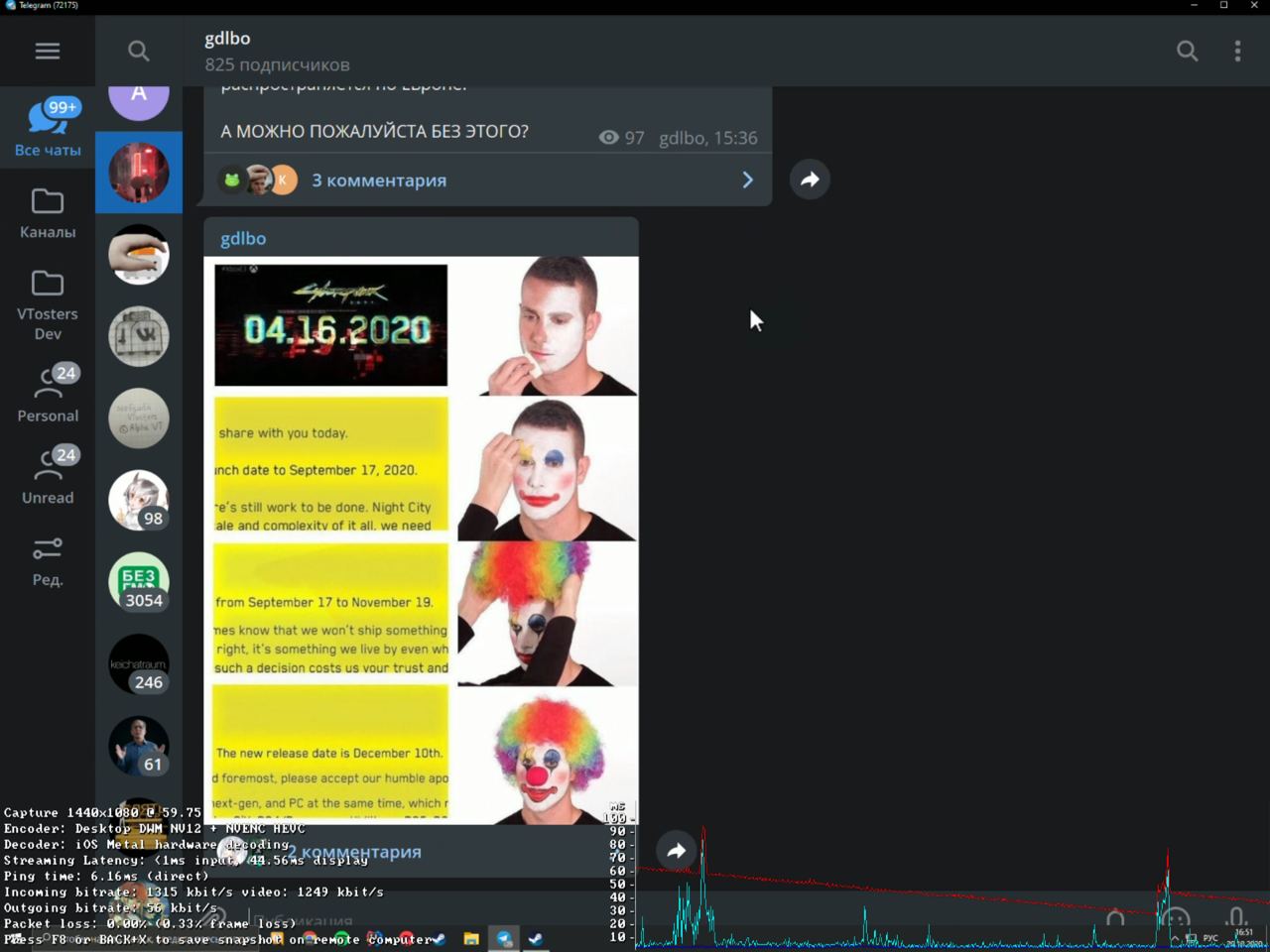Open green БЕЗ chat with 3054 unread
Screen dimensions: 1270x952
point(139,582)
